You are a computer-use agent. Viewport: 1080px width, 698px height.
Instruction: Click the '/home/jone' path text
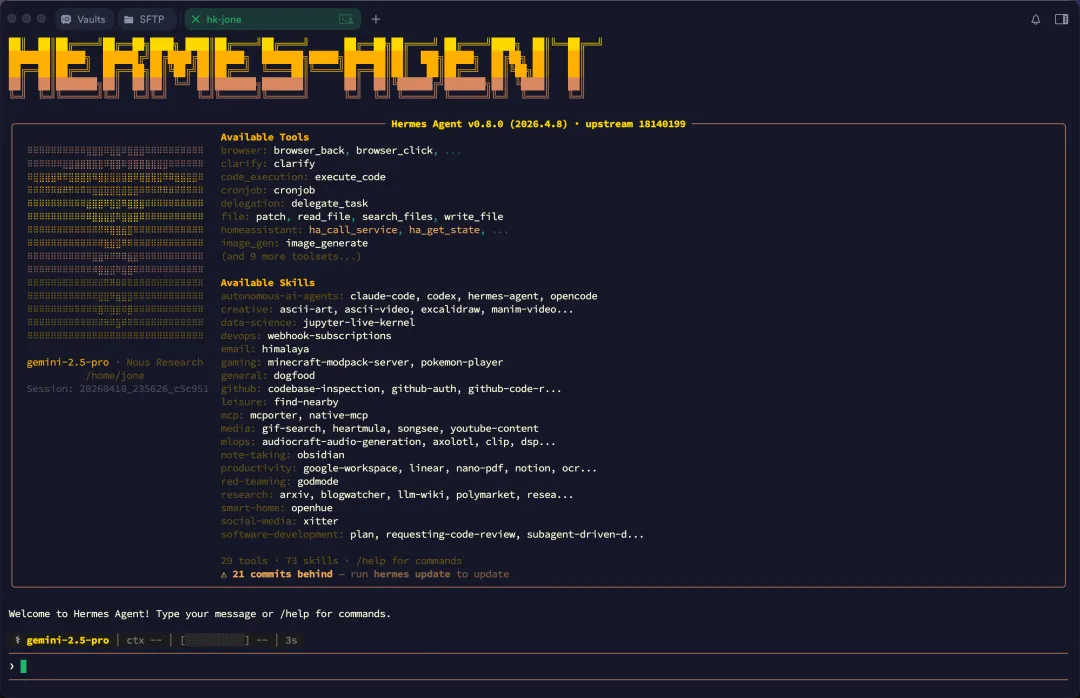pos(115,376)
